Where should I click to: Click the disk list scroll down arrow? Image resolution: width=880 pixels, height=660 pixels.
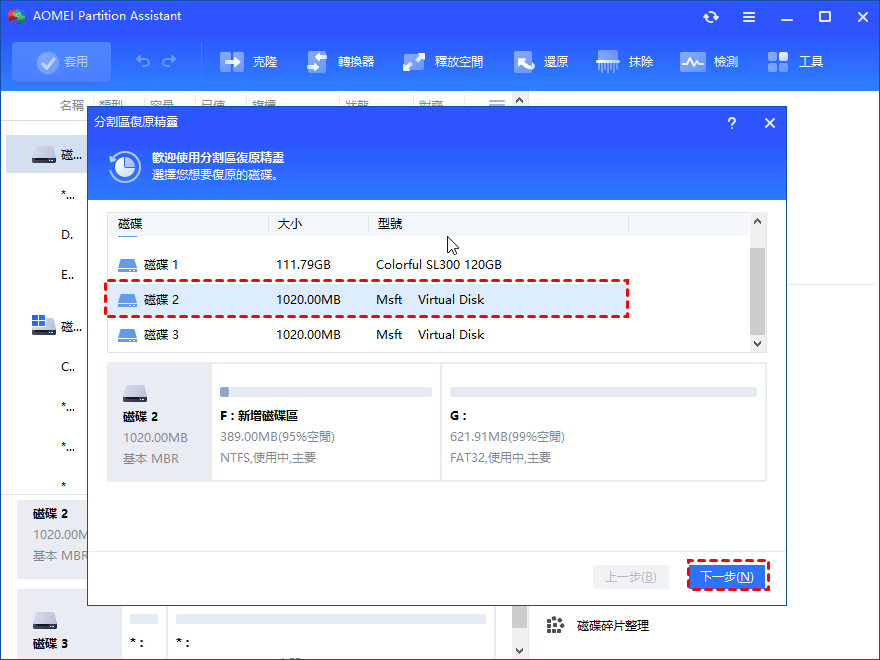pos(757,343)
